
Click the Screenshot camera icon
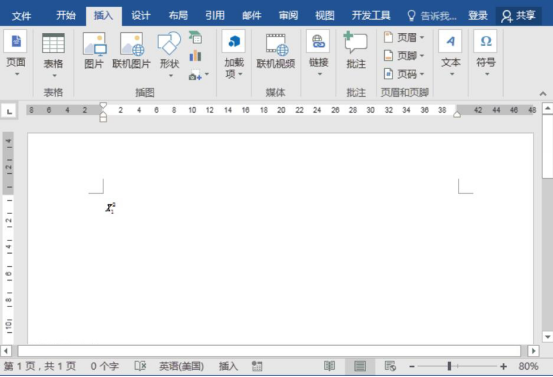tap(195, 75)
